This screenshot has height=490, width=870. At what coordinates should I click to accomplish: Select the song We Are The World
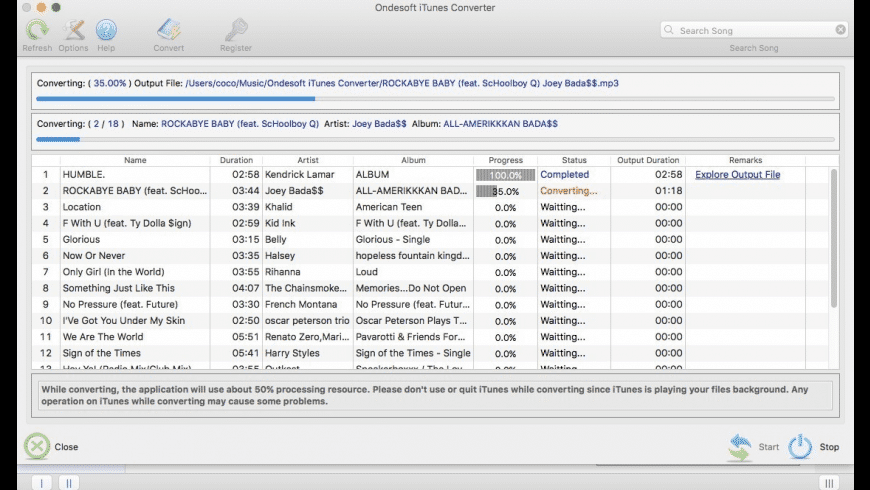click(103, 337)
